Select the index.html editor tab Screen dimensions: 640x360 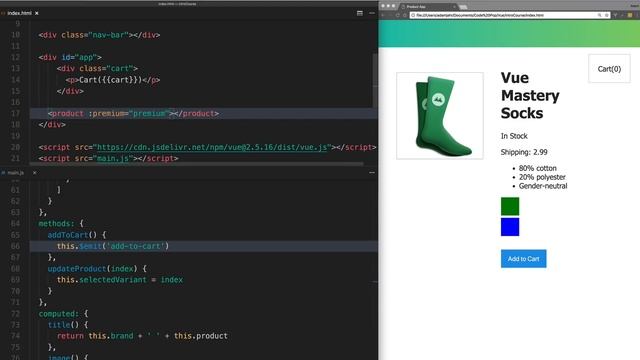(x=19, y=13)
